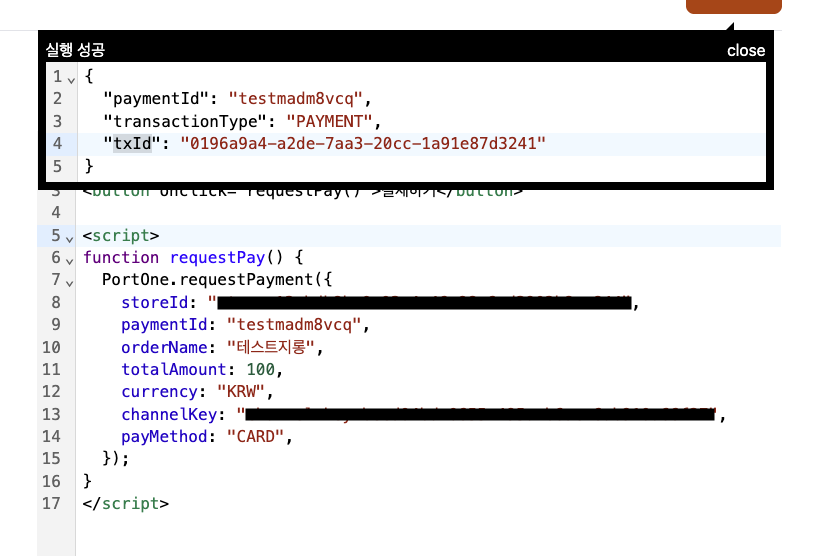The height and width of the screenshot is (556, 814).
Task: Click the "CARD" payMethod value
Action: [x=255, y=437]
